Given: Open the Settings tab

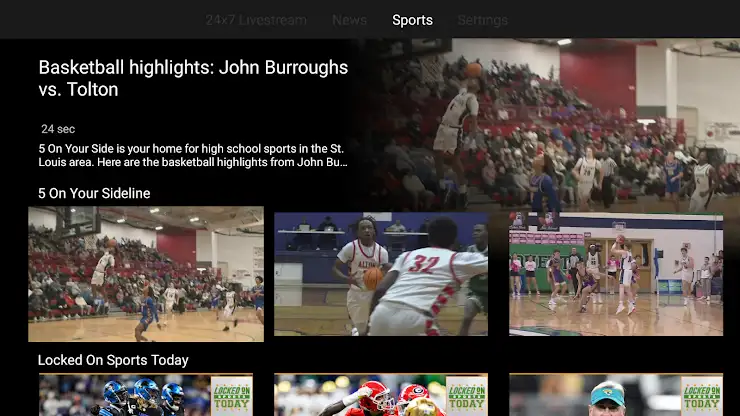Looking at the screenshot, I should click(482, 20).
